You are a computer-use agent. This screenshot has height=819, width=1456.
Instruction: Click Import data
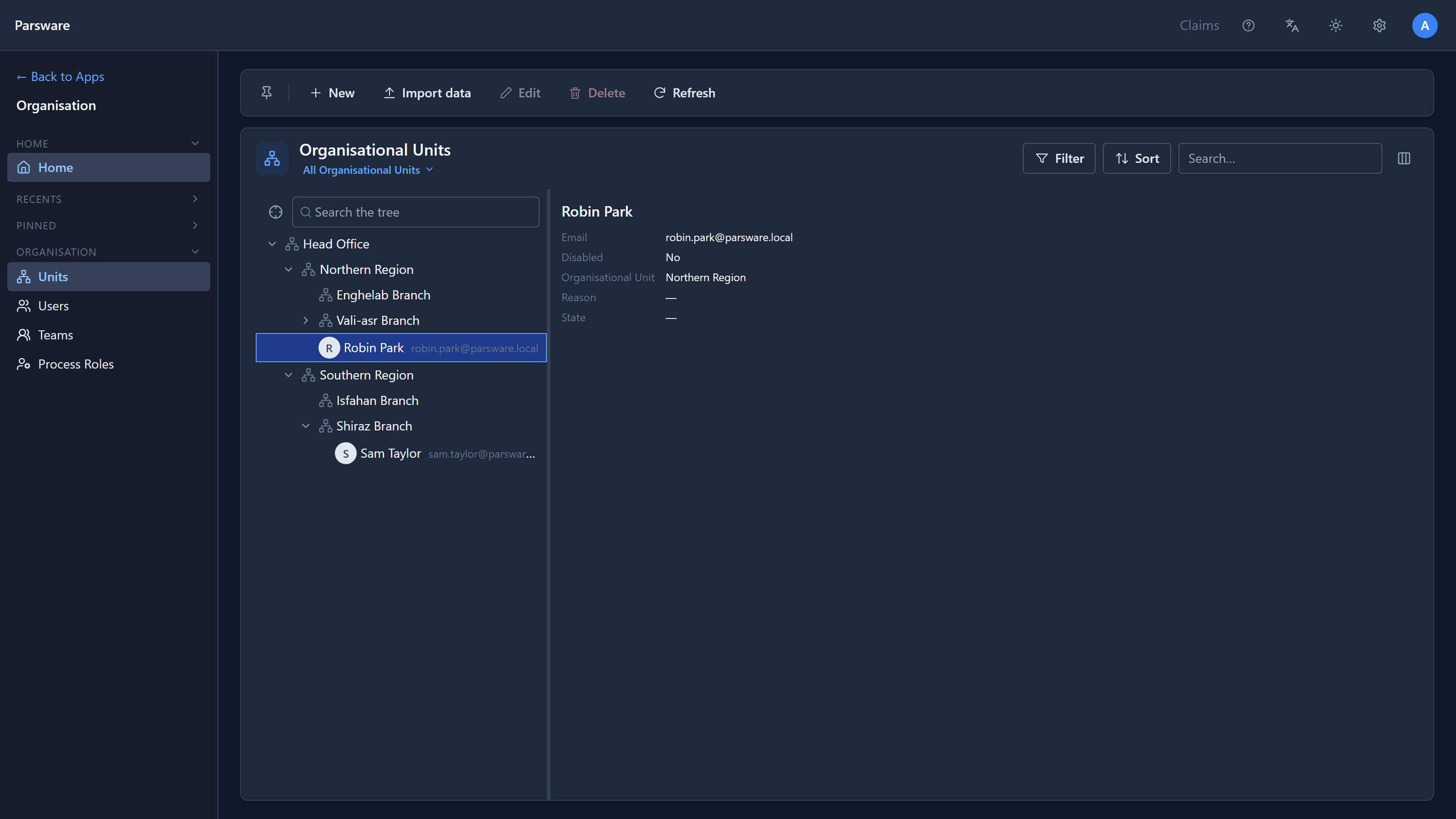click(427, 93)
